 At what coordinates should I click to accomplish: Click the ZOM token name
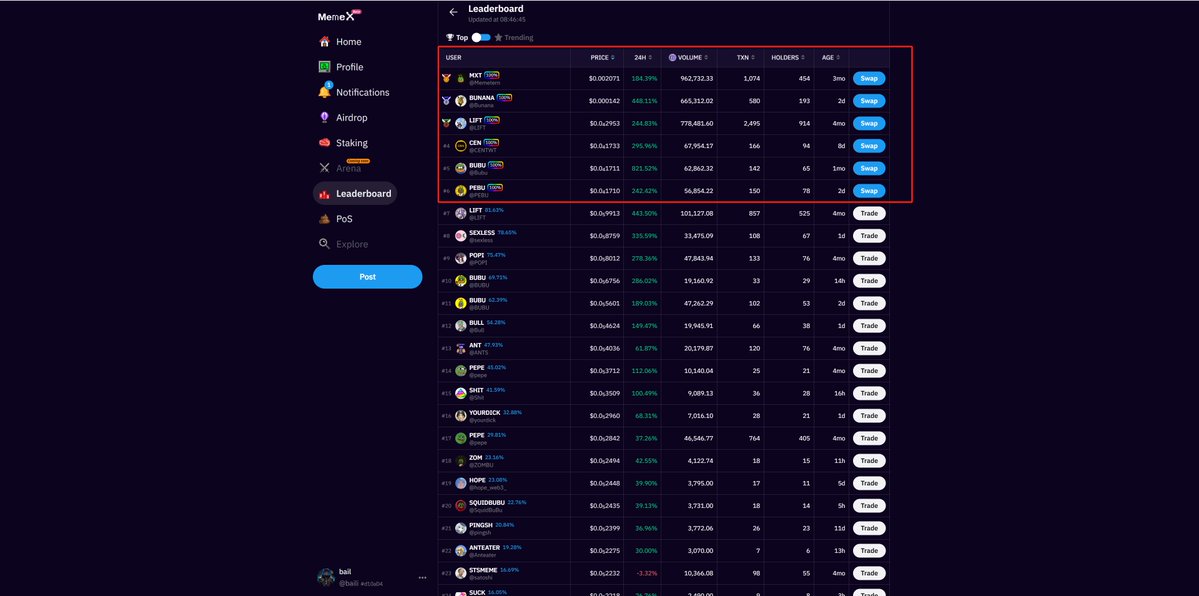click(475, 458)
